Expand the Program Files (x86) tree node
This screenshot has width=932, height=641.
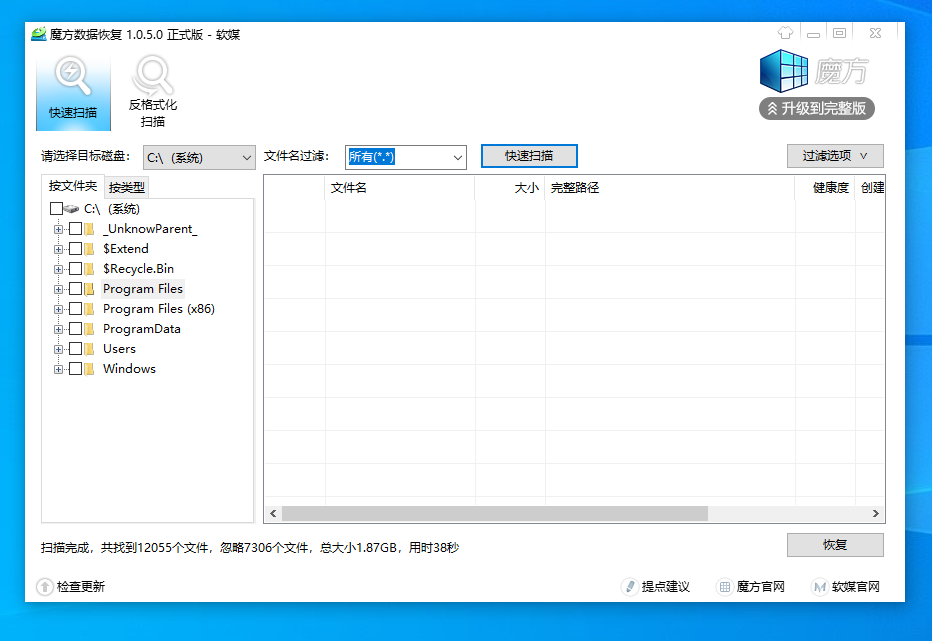[58, 310]
